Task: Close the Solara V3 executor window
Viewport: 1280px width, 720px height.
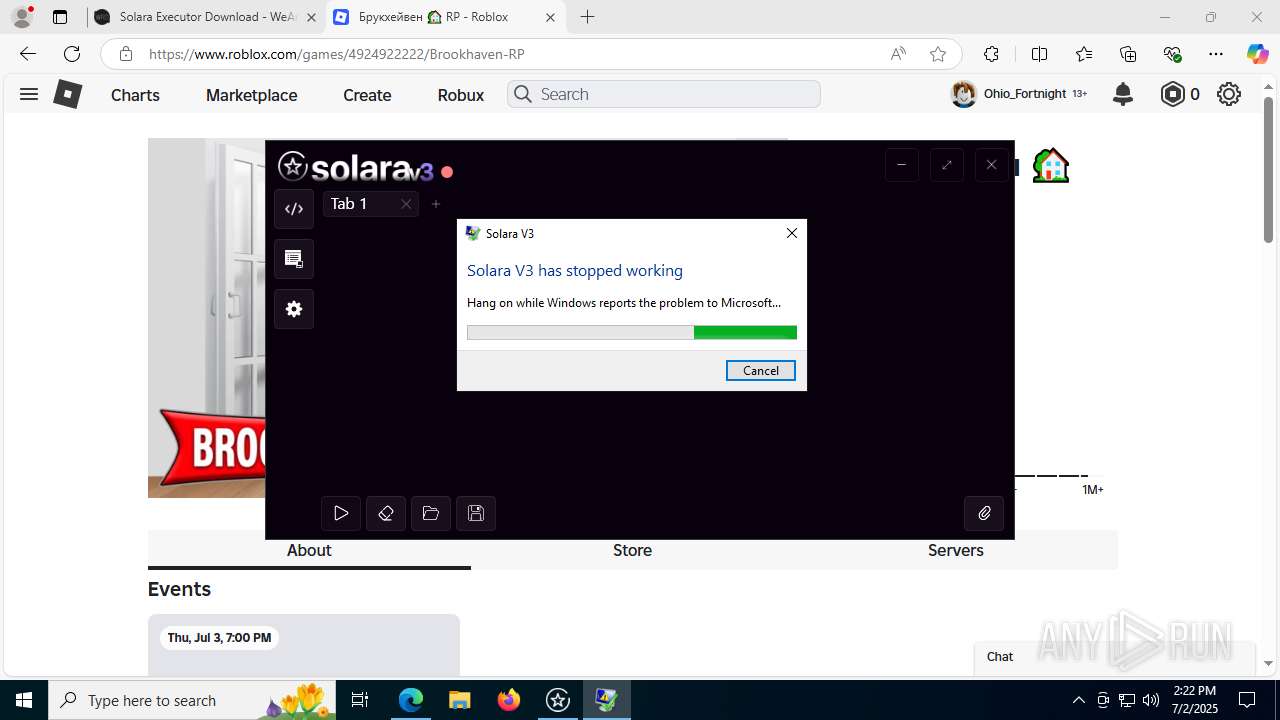Action: 991,165
